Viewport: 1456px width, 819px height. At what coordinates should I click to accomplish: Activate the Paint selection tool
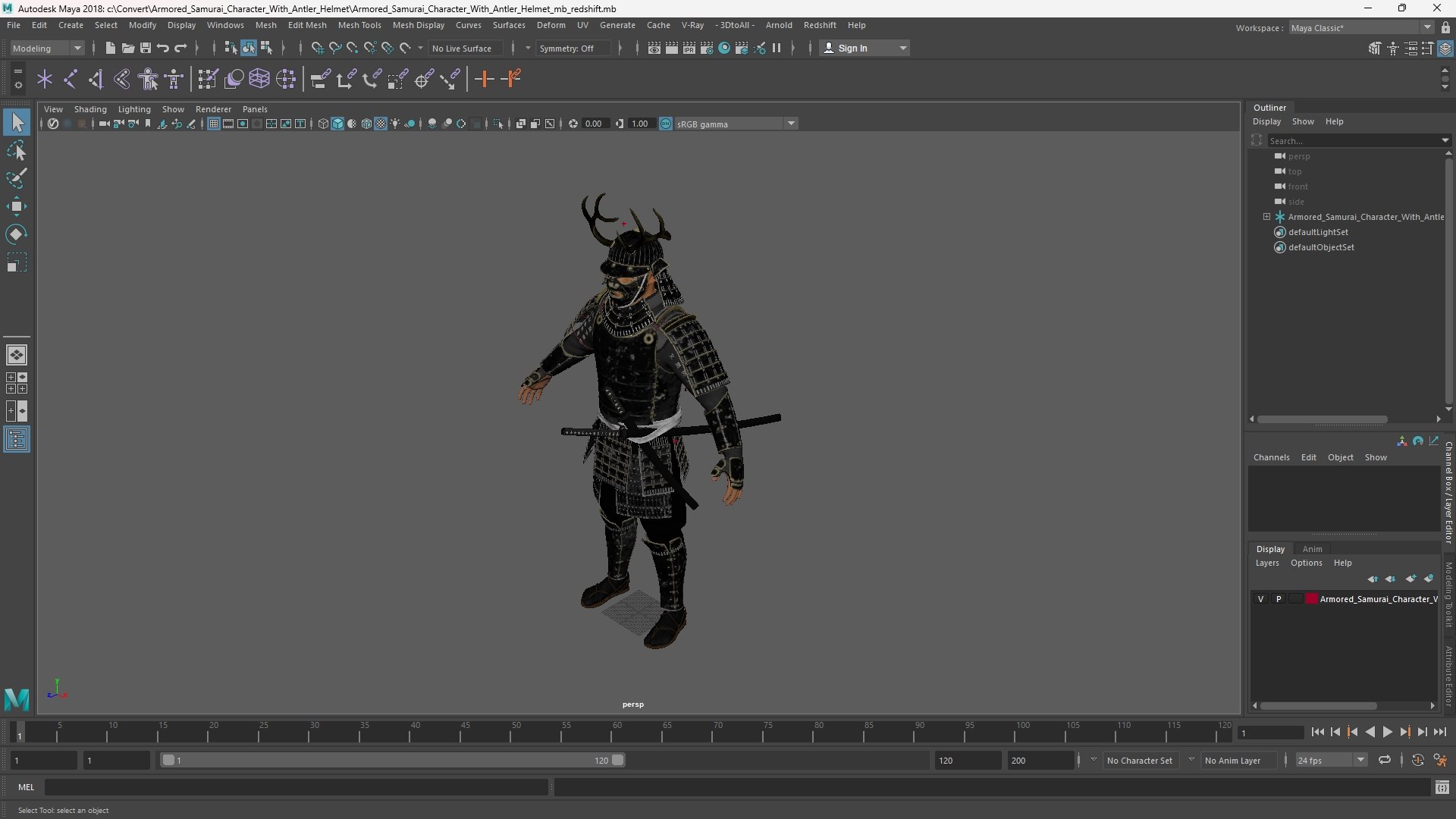[x=17, y=178]
